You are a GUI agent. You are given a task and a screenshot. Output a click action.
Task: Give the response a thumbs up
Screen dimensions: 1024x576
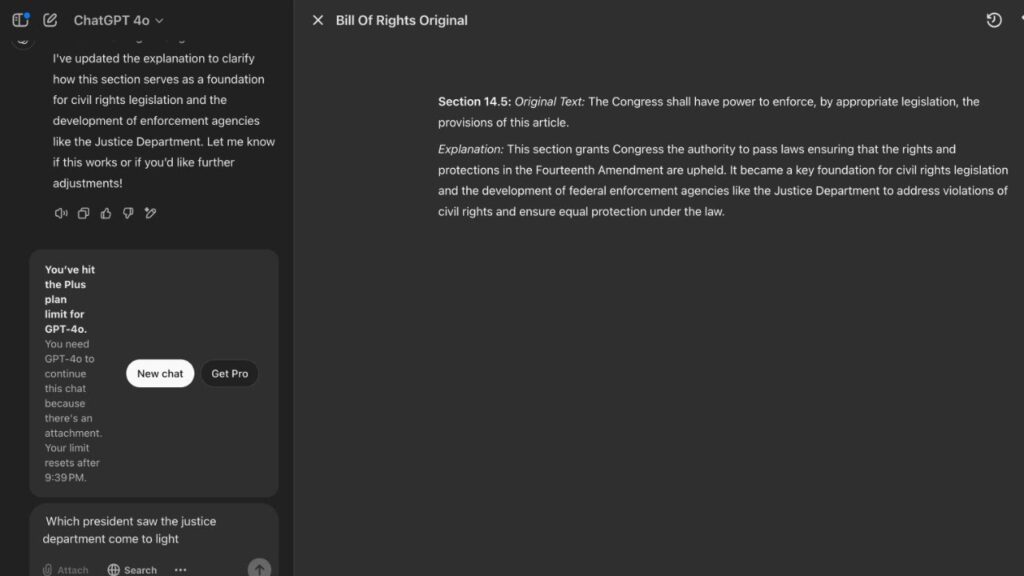click(106, 213)
